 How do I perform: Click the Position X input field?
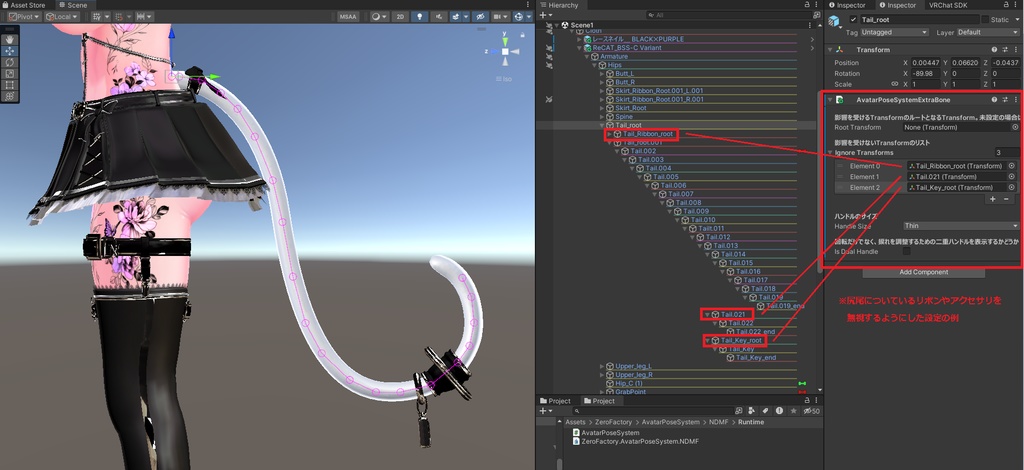[x=925, y=63]
